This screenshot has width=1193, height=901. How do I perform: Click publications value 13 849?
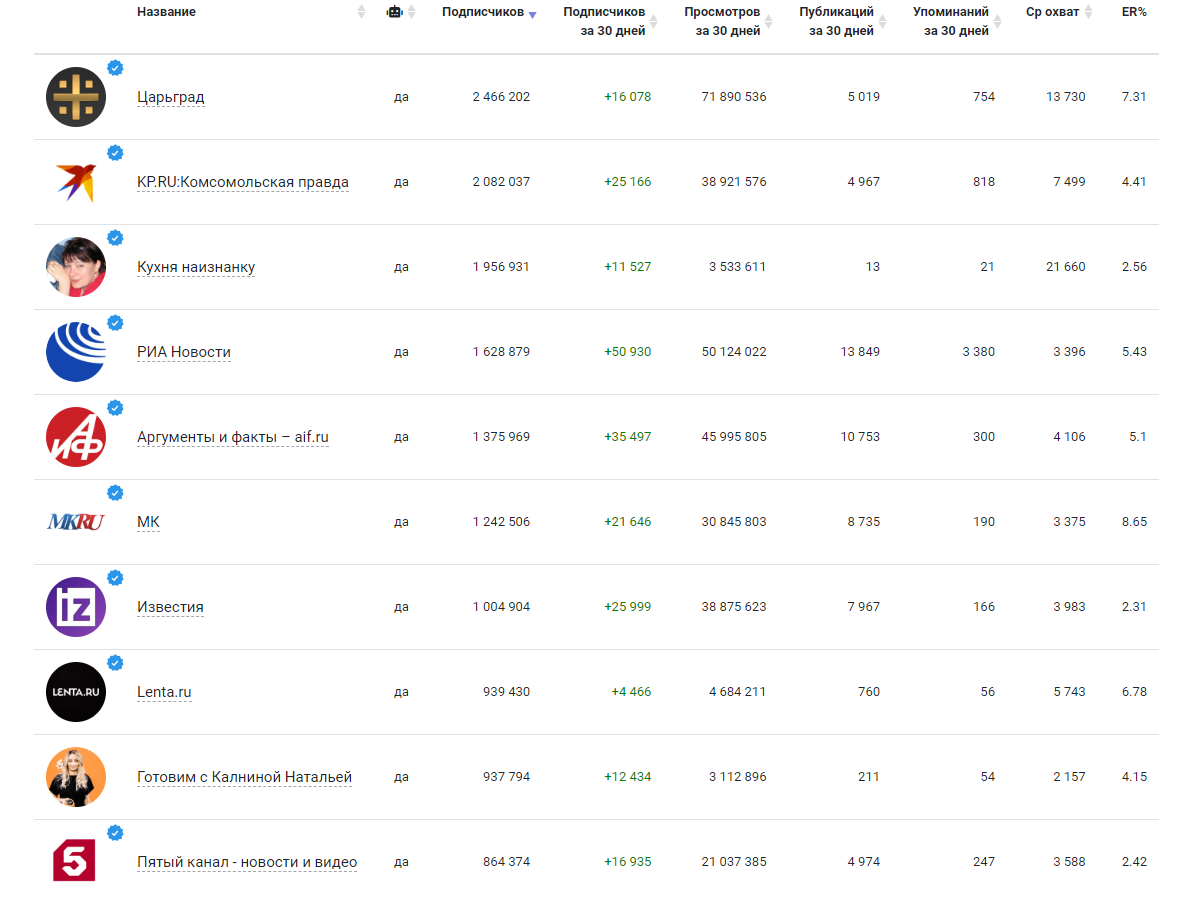(x=860, y=352)
